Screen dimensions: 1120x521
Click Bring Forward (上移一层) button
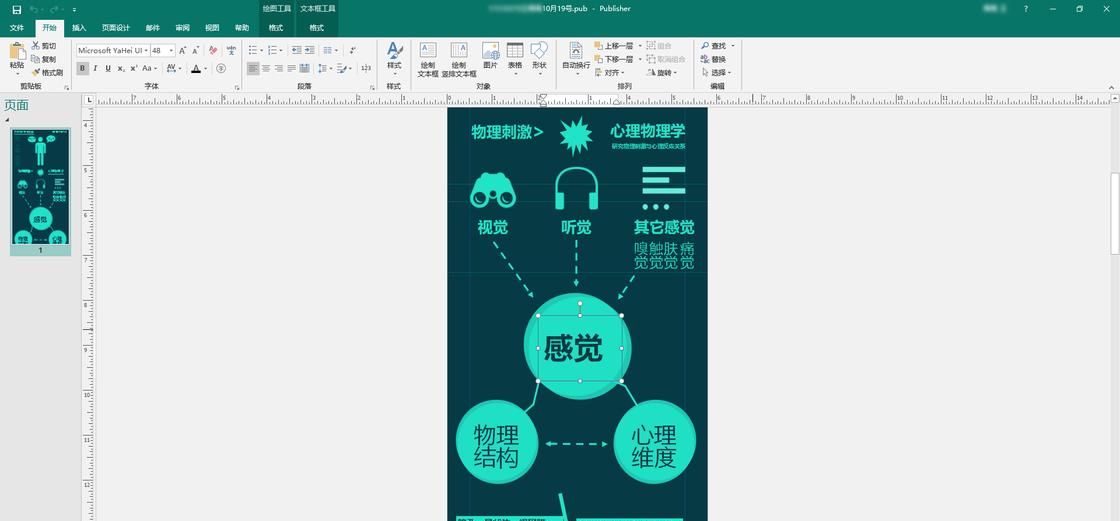614,46
